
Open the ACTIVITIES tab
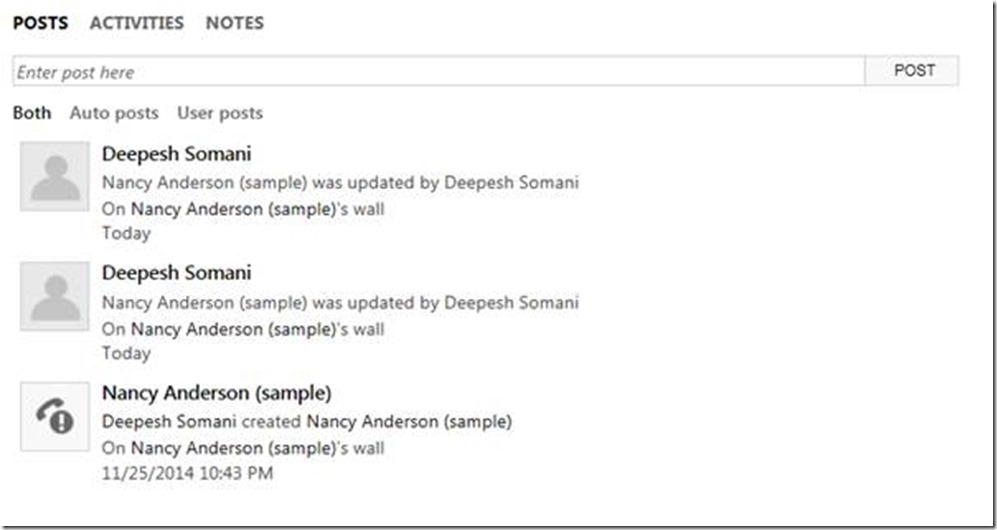coord(137,23)
